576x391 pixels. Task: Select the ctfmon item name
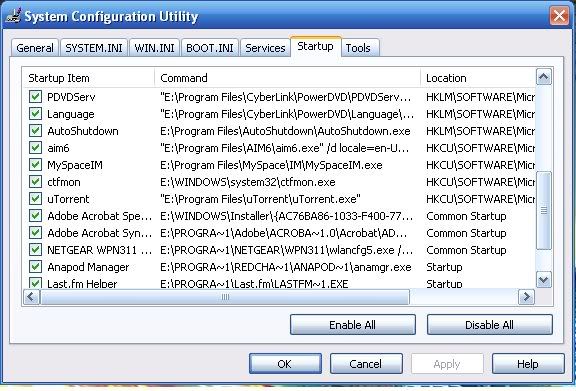click(64, 182)
